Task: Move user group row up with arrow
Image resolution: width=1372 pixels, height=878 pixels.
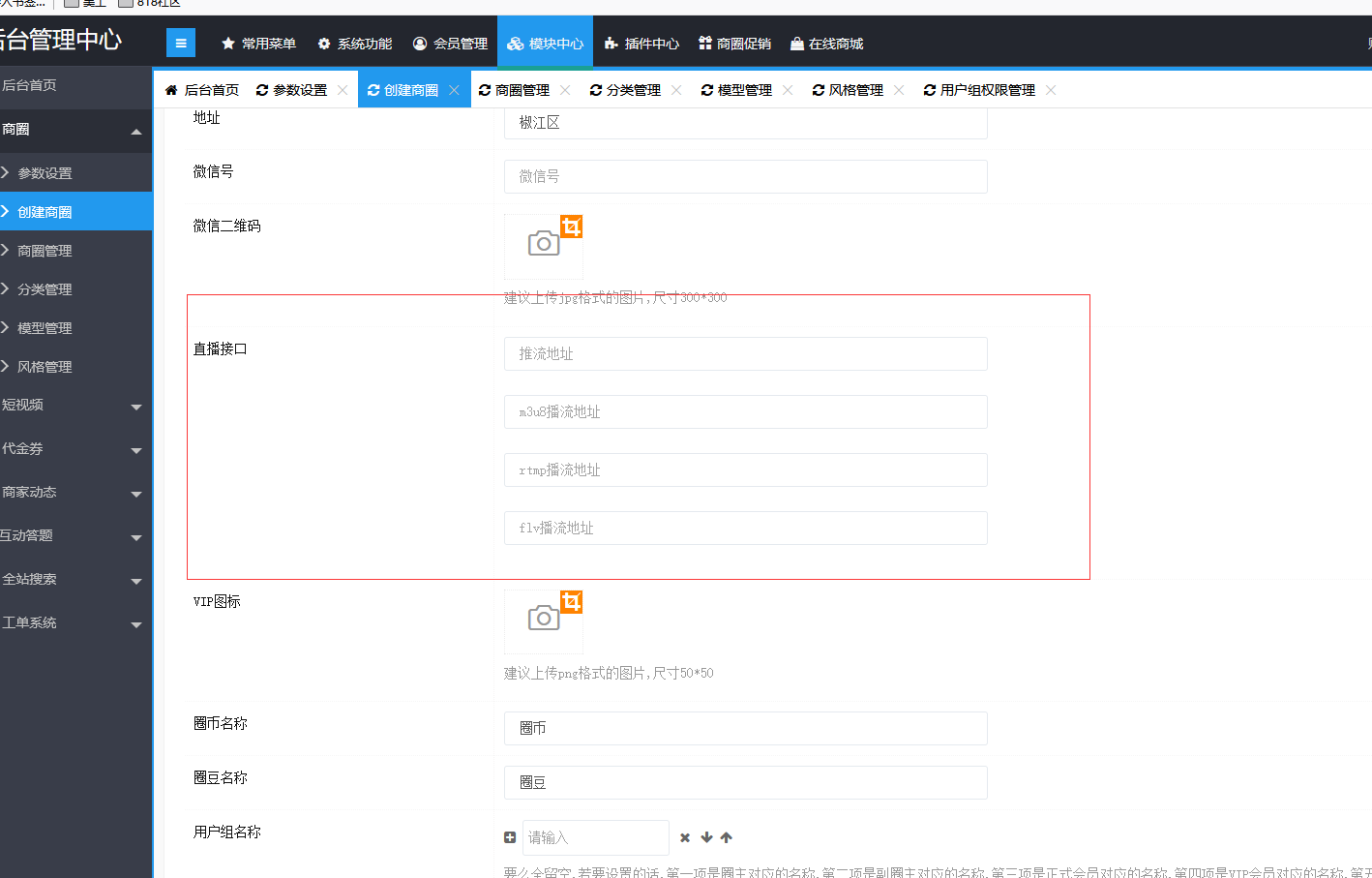Action: (727, 837)
